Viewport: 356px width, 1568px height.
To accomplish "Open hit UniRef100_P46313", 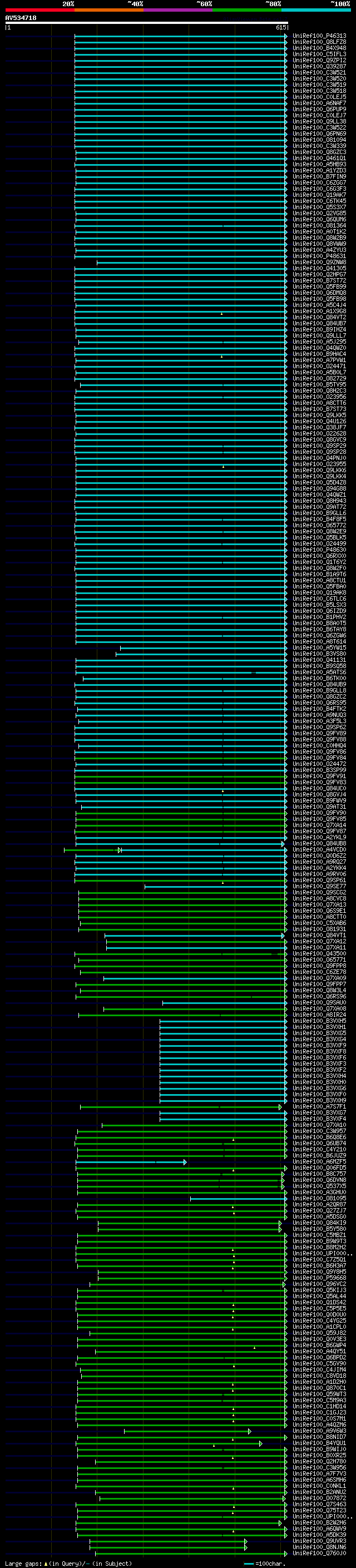I will tap(319, 36).
